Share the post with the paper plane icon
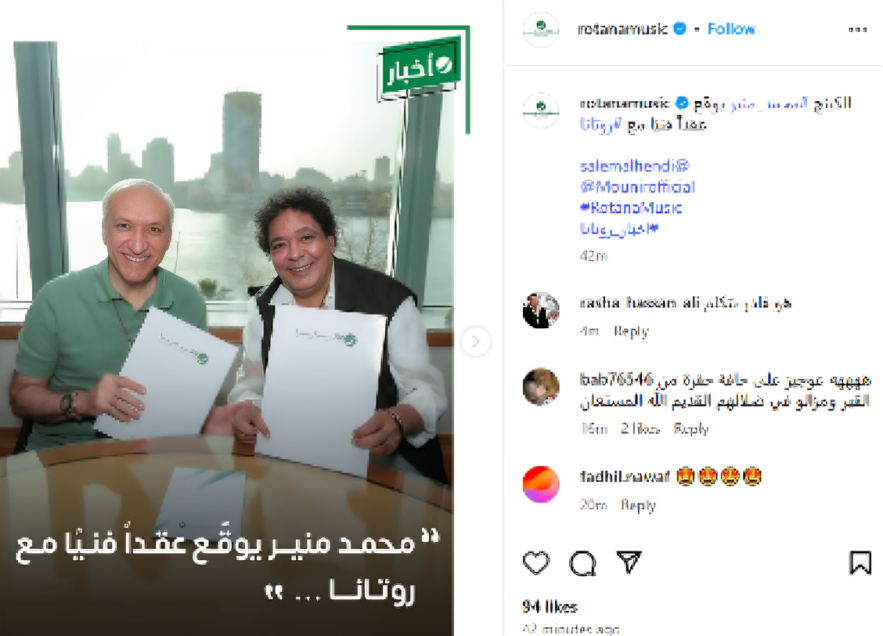The image size is (883, 636). coord(629,562)
